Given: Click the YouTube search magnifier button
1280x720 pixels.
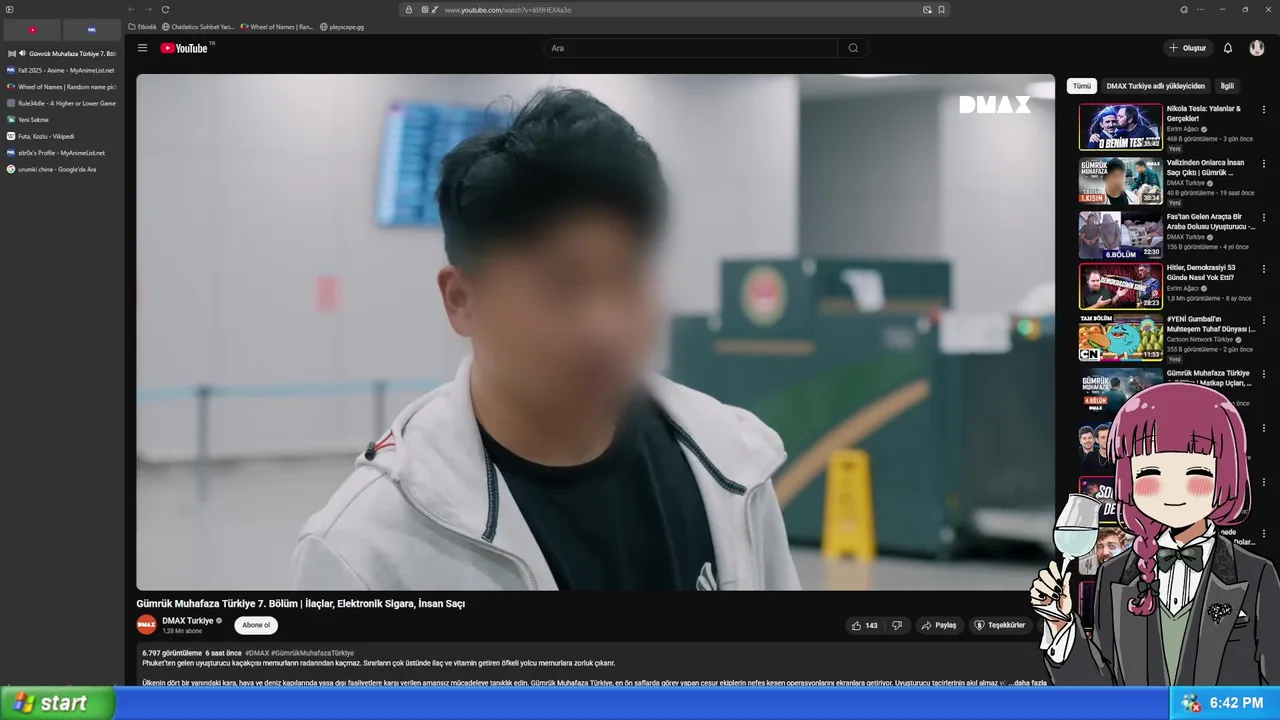Looking at the screenshot, I should (x=853, y=48).
